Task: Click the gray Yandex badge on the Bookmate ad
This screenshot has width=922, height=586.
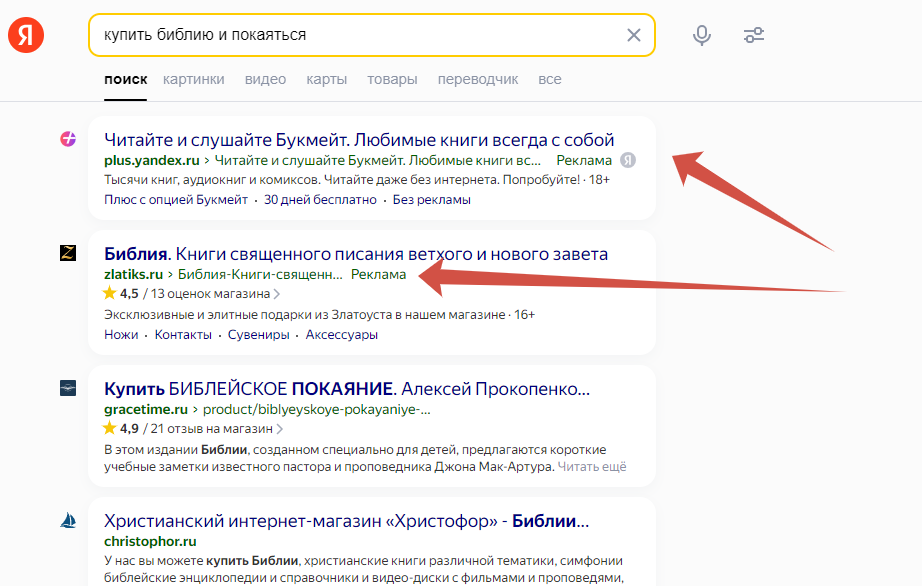Action: click(x=628, y=160)
